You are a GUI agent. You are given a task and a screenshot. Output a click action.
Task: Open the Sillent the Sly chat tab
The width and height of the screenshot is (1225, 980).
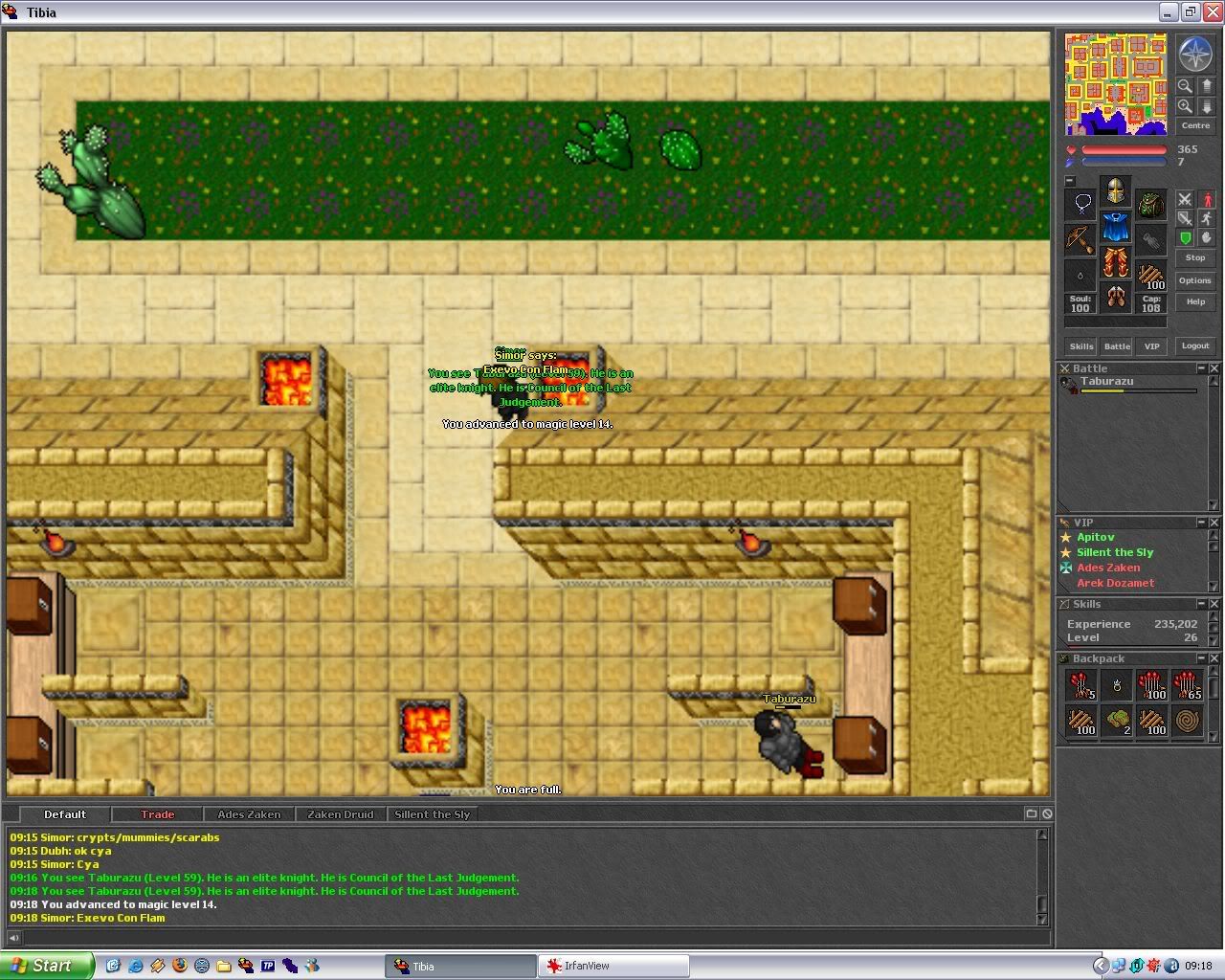coord(433,814)
